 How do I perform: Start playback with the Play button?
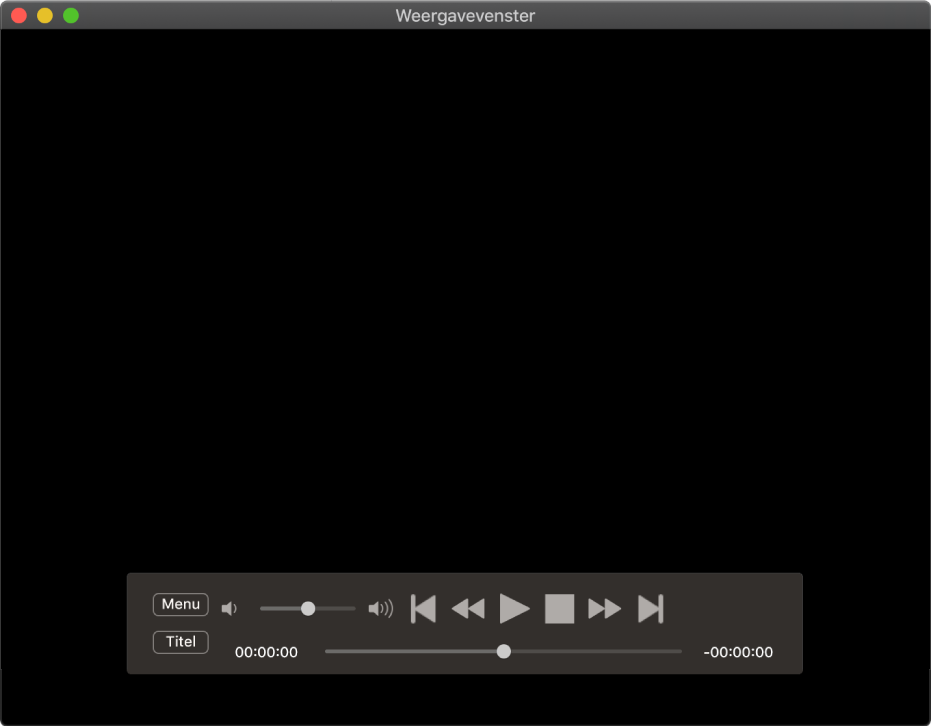514,609
